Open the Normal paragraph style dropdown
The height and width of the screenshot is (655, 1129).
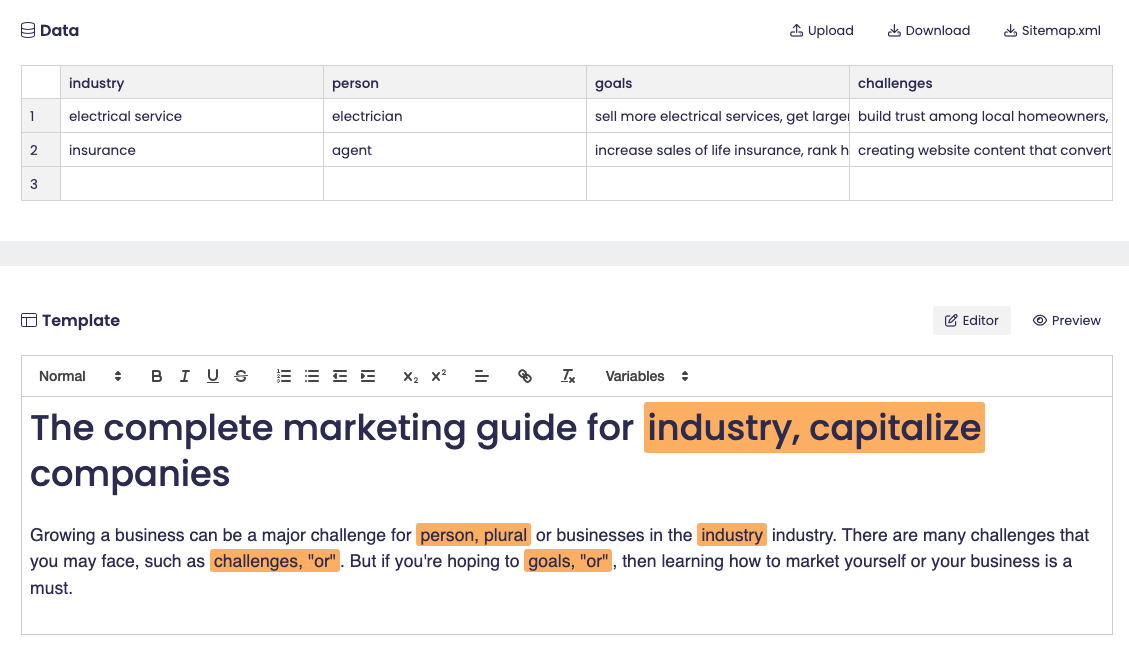tap(80, 376)
